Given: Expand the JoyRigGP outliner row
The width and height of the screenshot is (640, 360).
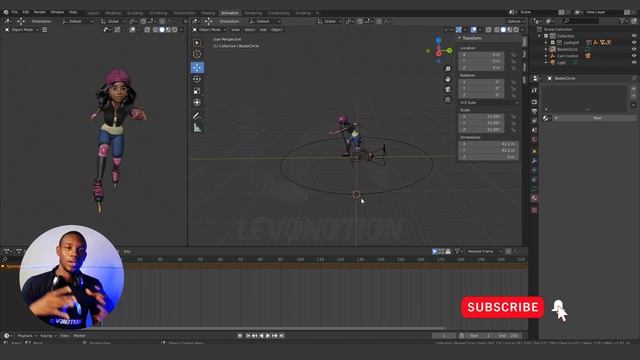Looking at the screenshot, I should (x=546, y=42).
